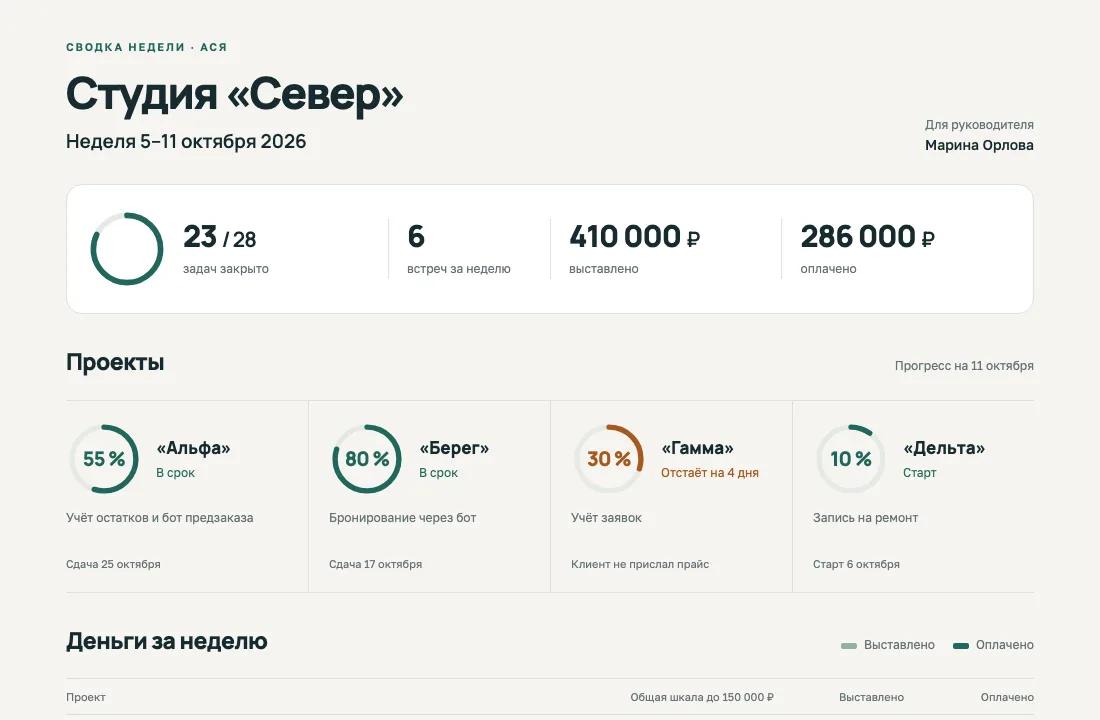Click the Сдача 25 октября deadline
The width and height of the screenshot is (1100, 720).
(113, 564)
